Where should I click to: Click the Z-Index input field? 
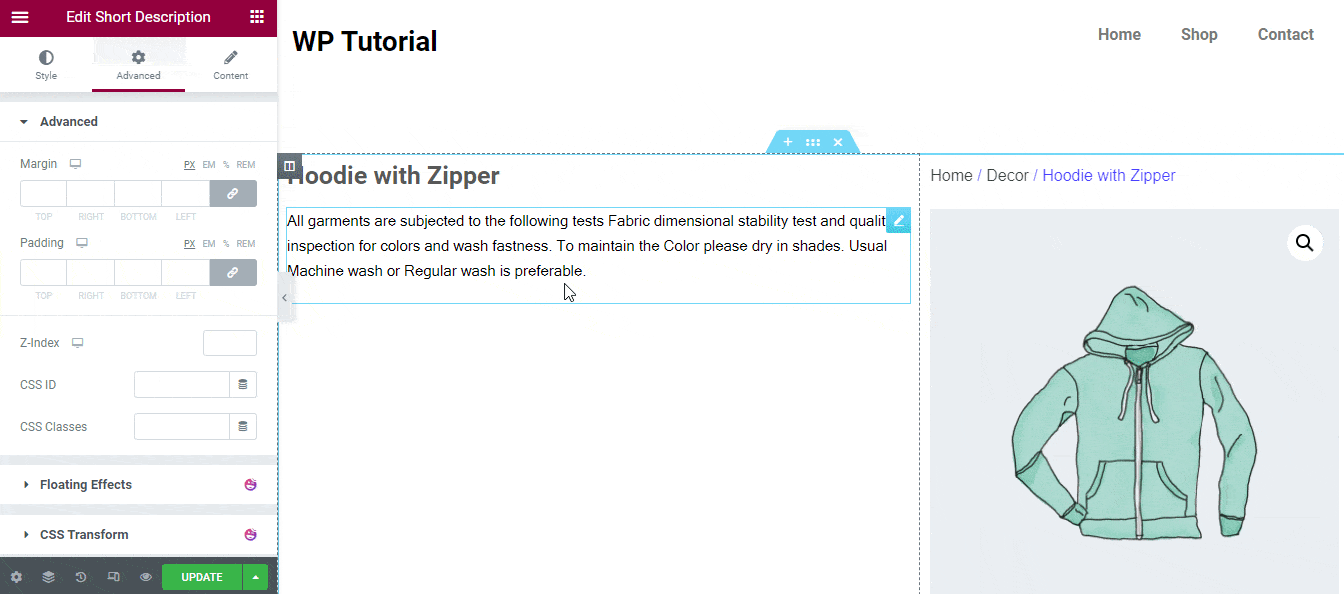(230, 343)
